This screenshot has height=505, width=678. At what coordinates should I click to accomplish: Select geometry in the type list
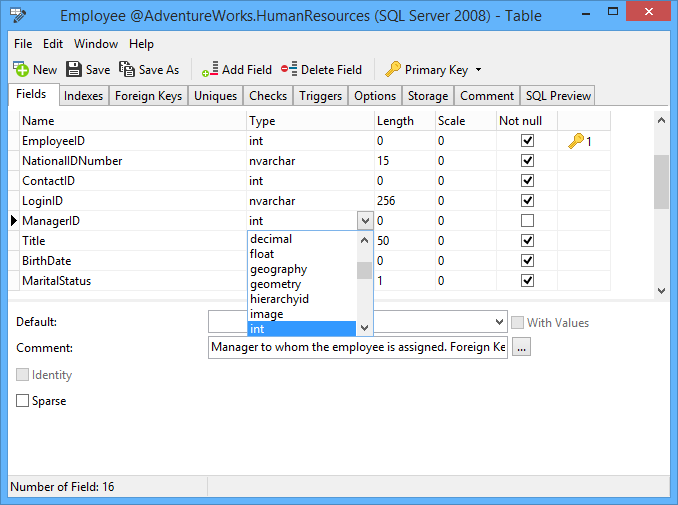[x=302, y=284]
